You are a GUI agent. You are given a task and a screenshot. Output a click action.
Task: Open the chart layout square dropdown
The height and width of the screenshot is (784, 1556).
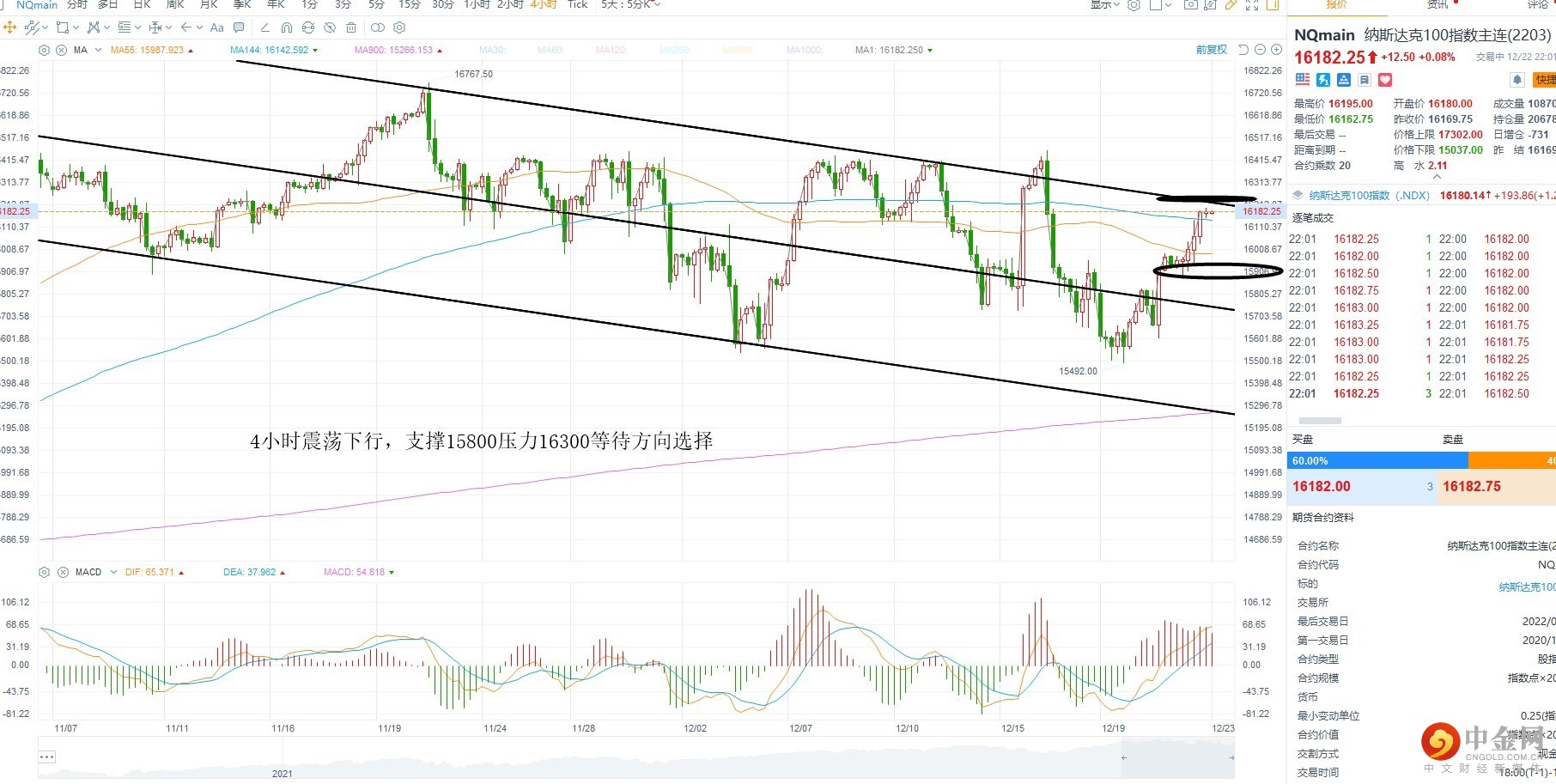click(1160, 4)
